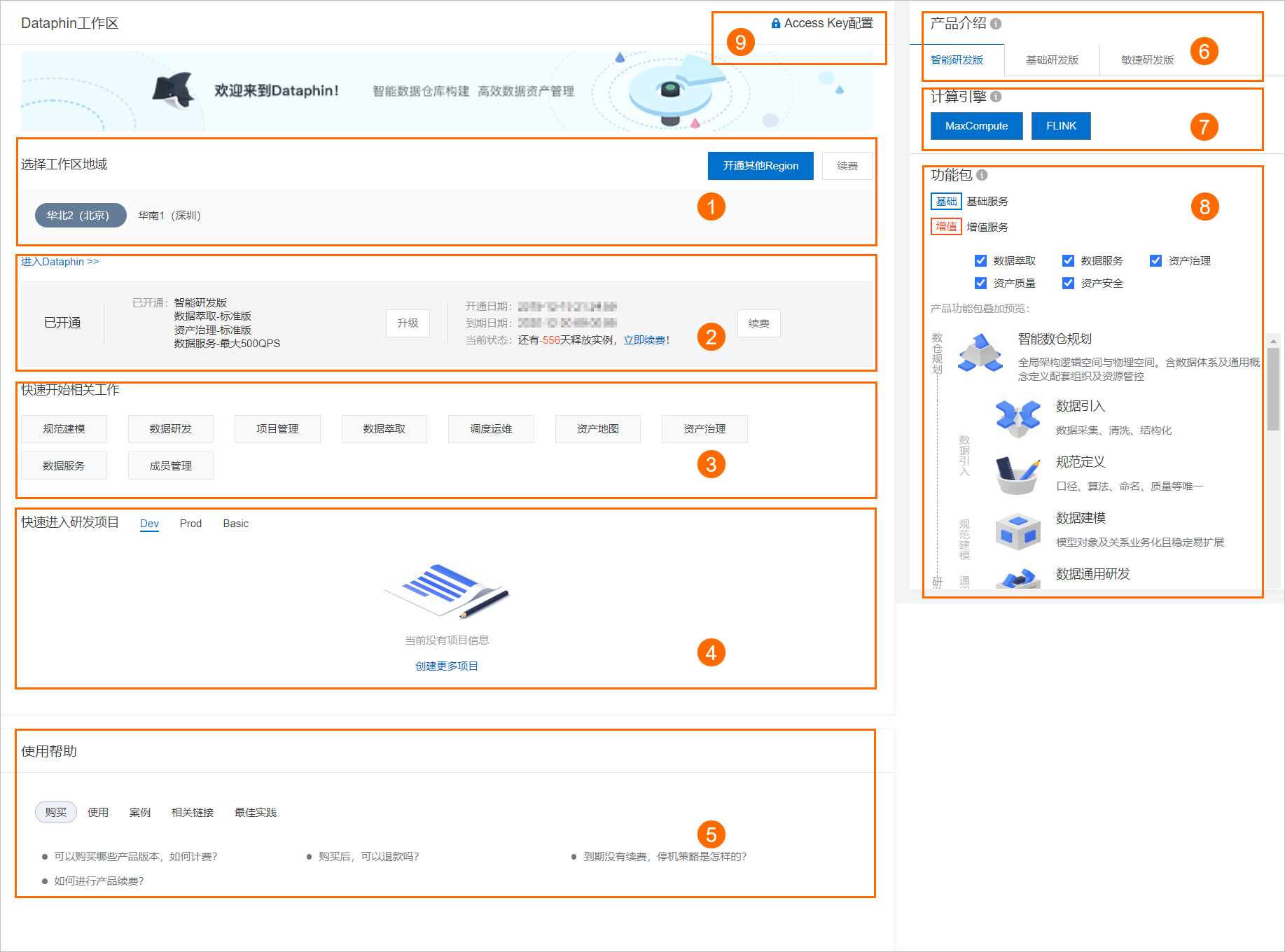Click the 数据建模 box icon

(1017, 531)
